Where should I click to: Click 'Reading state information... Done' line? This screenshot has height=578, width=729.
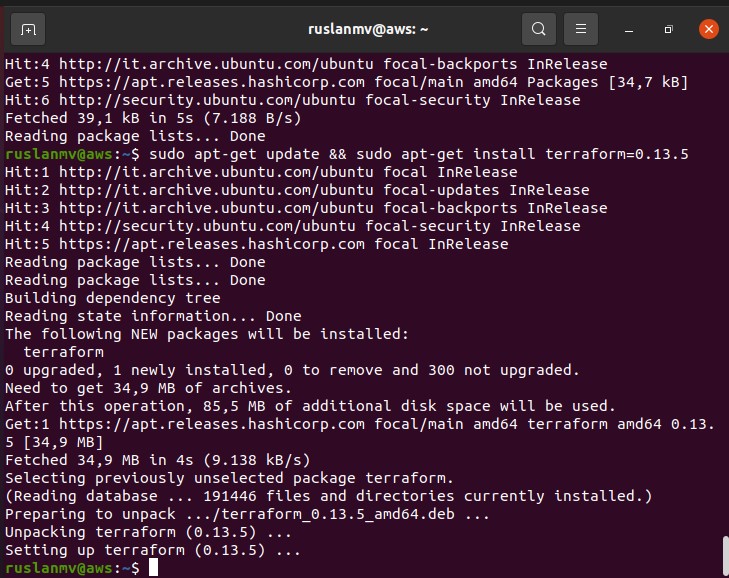pyautogui.click(x=153, y=316)
